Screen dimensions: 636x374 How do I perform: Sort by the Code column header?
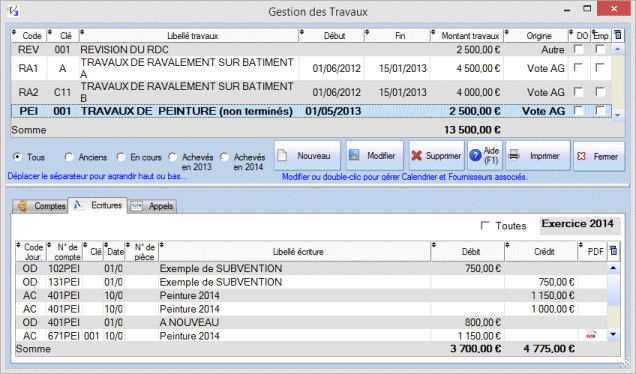click(29, 36)
